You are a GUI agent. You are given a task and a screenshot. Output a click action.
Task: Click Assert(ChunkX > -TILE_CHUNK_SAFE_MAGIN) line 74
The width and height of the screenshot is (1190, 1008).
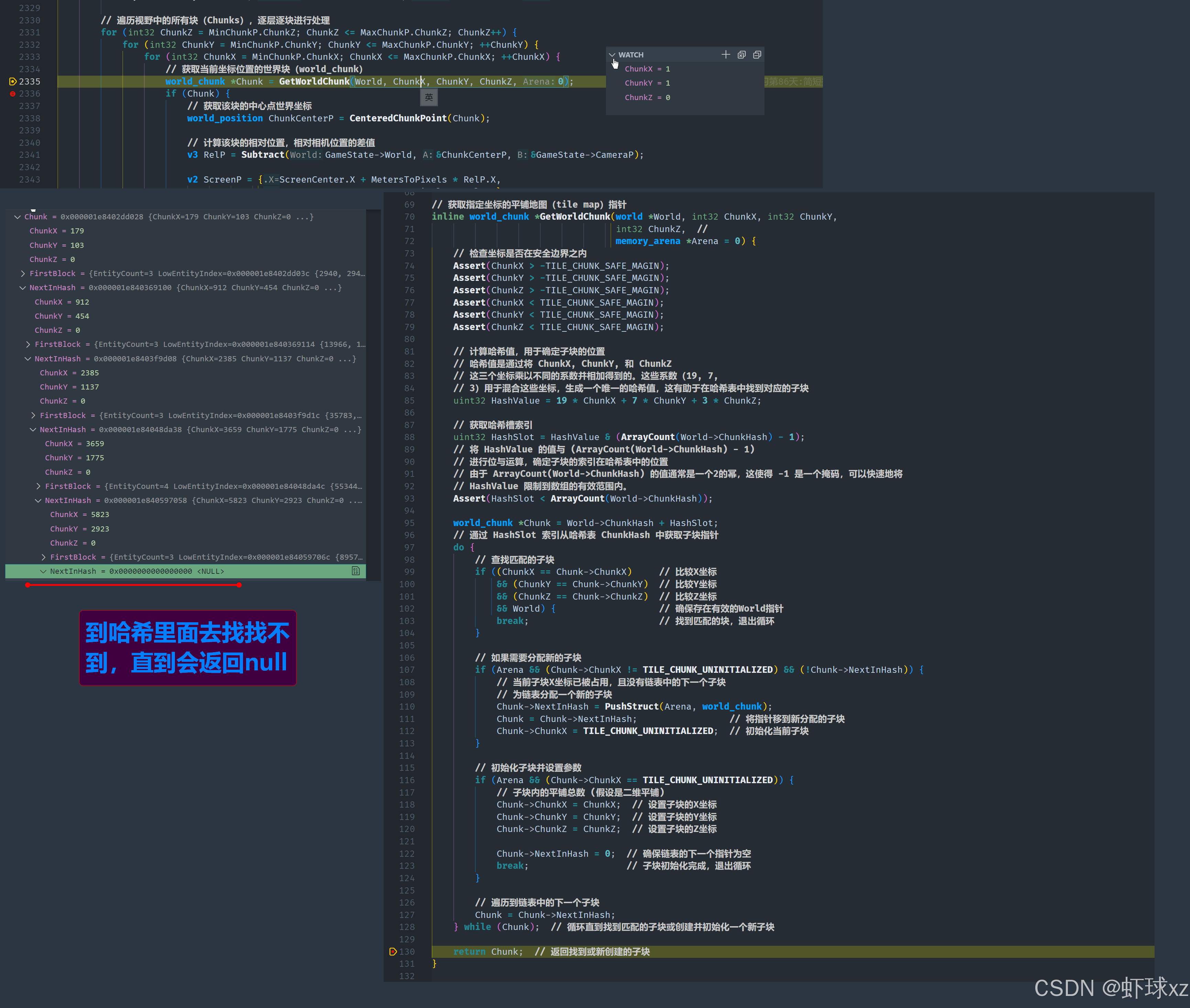pyautogui.click(x=561, y=266)
